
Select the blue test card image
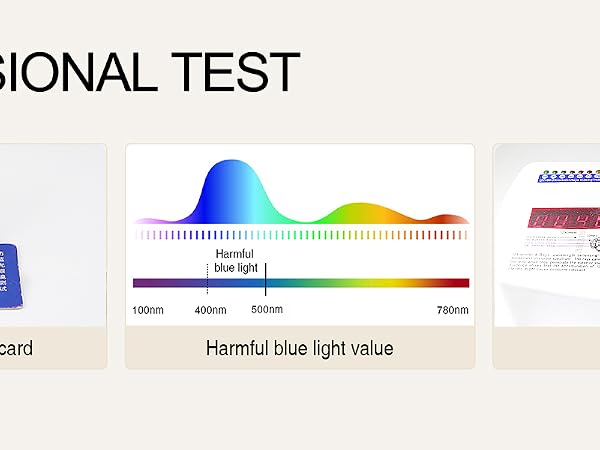(x=11, y=277)
